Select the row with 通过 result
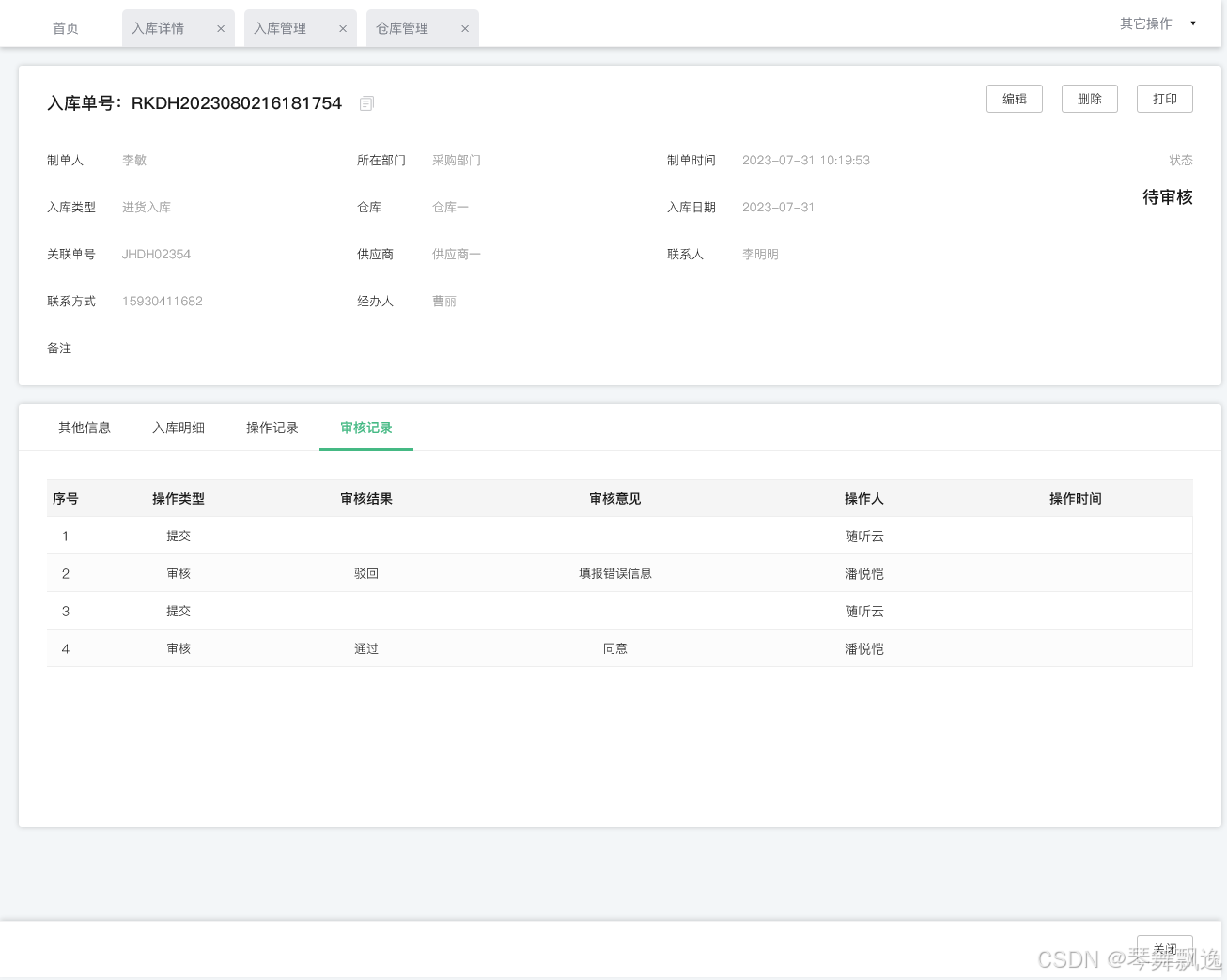The height and width of the screenshot is (980, 1227). coord(366,648)
